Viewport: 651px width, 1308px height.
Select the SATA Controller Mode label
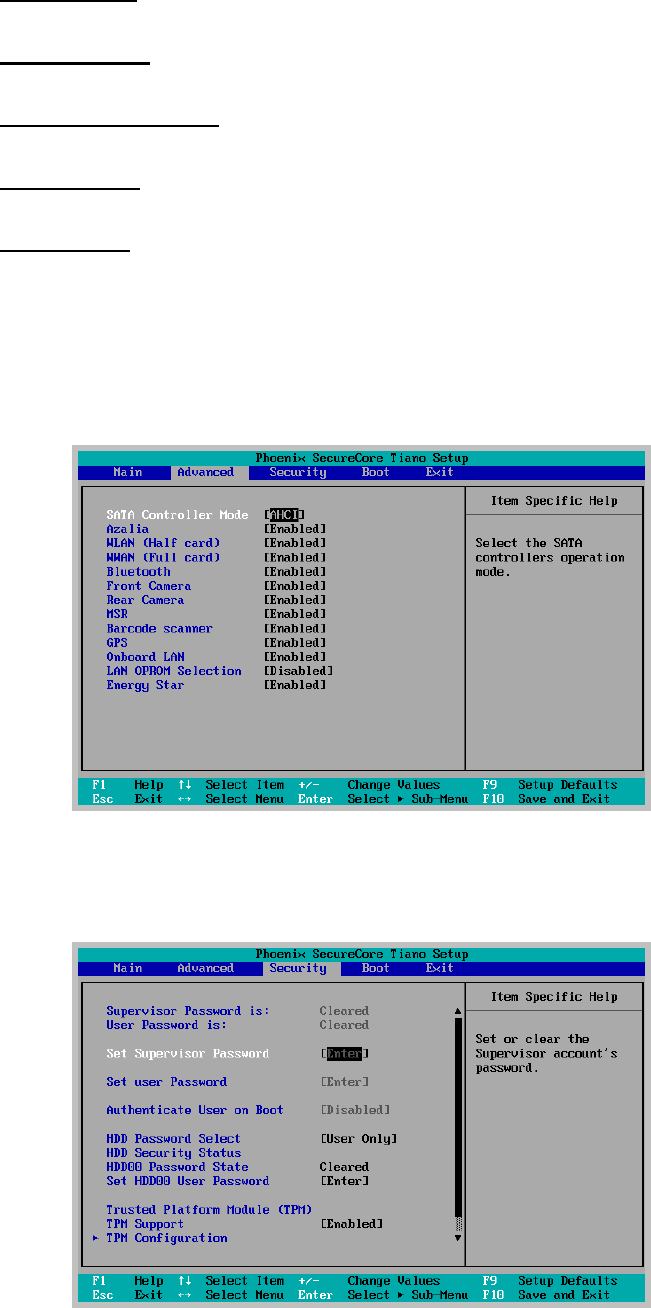pos(177,515)
